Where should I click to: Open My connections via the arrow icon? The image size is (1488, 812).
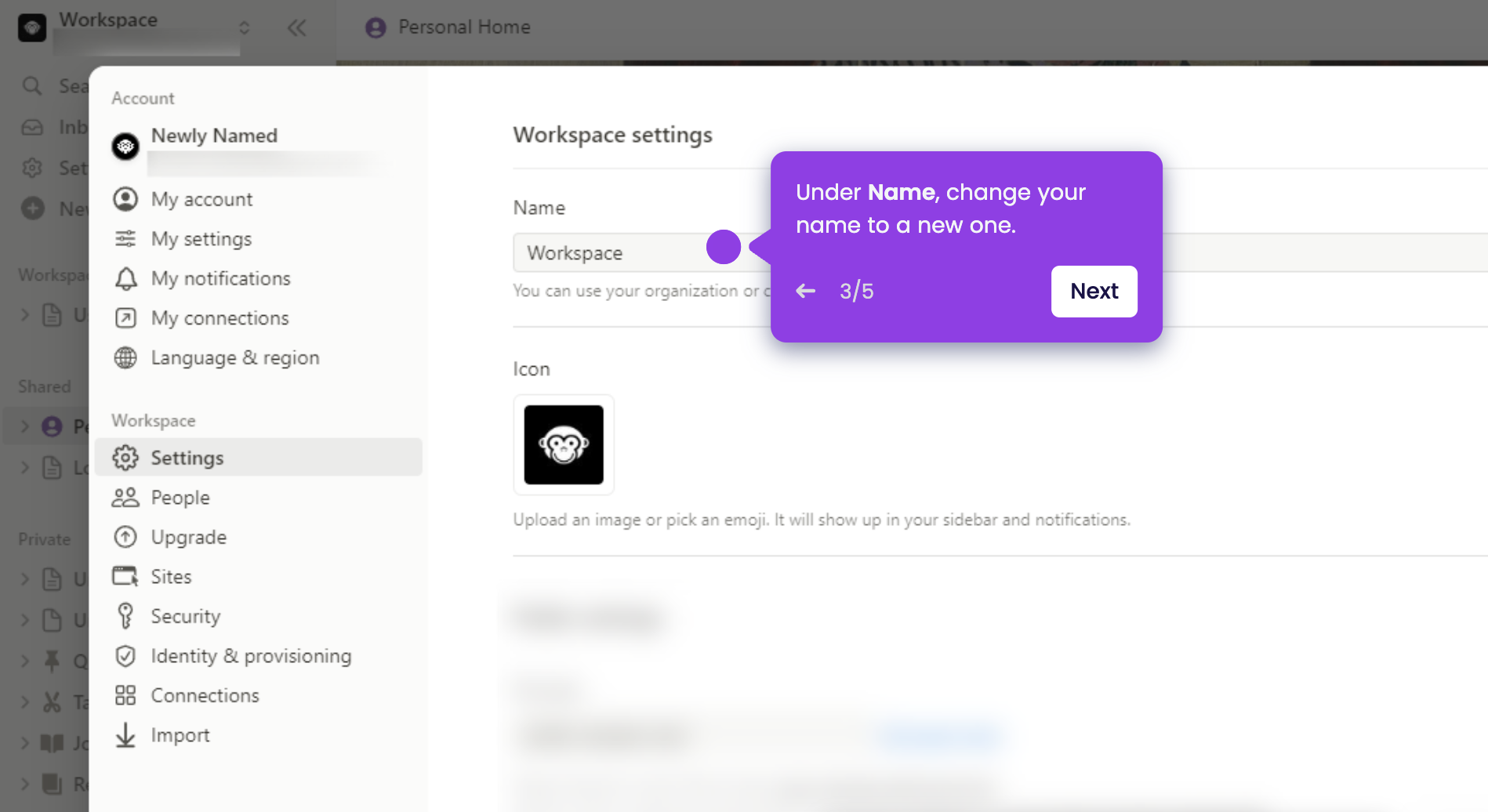click(125, 318)
